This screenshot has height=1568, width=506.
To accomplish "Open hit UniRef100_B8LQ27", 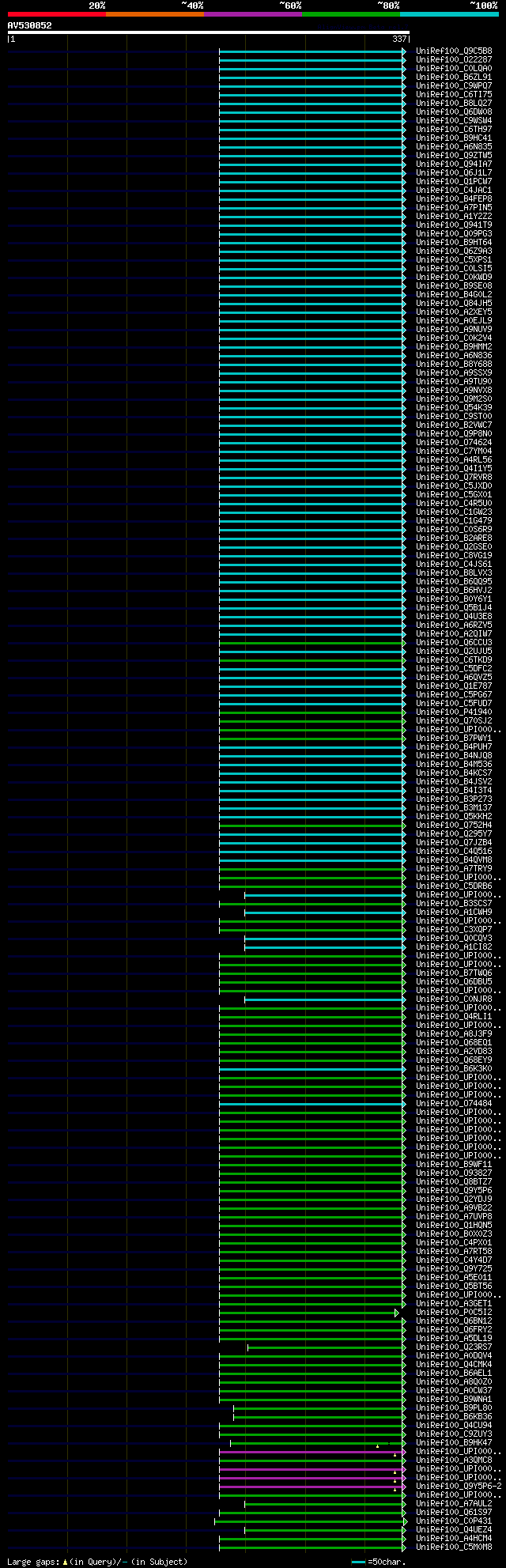I will pyautogui.click(x=454, y=103).
